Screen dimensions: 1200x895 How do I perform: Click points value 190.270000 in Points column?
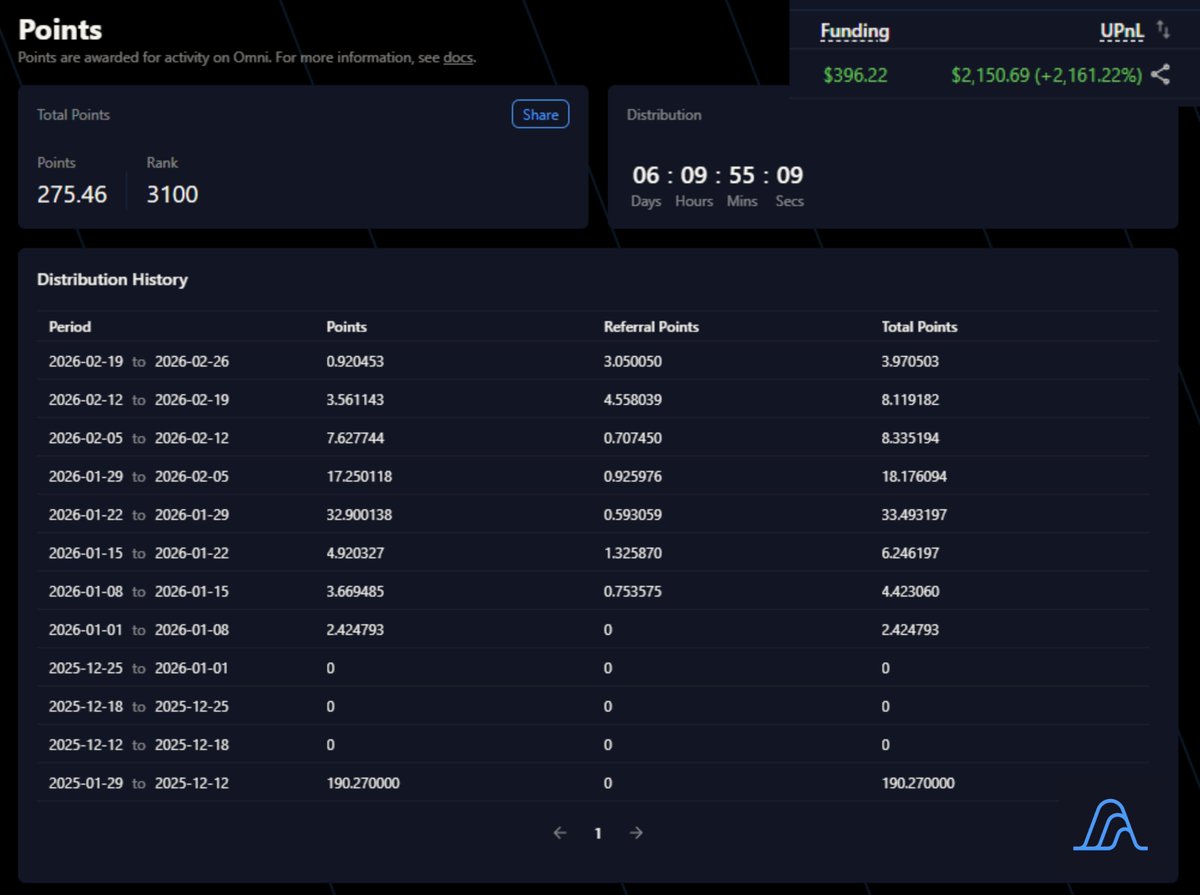point(363,783)
